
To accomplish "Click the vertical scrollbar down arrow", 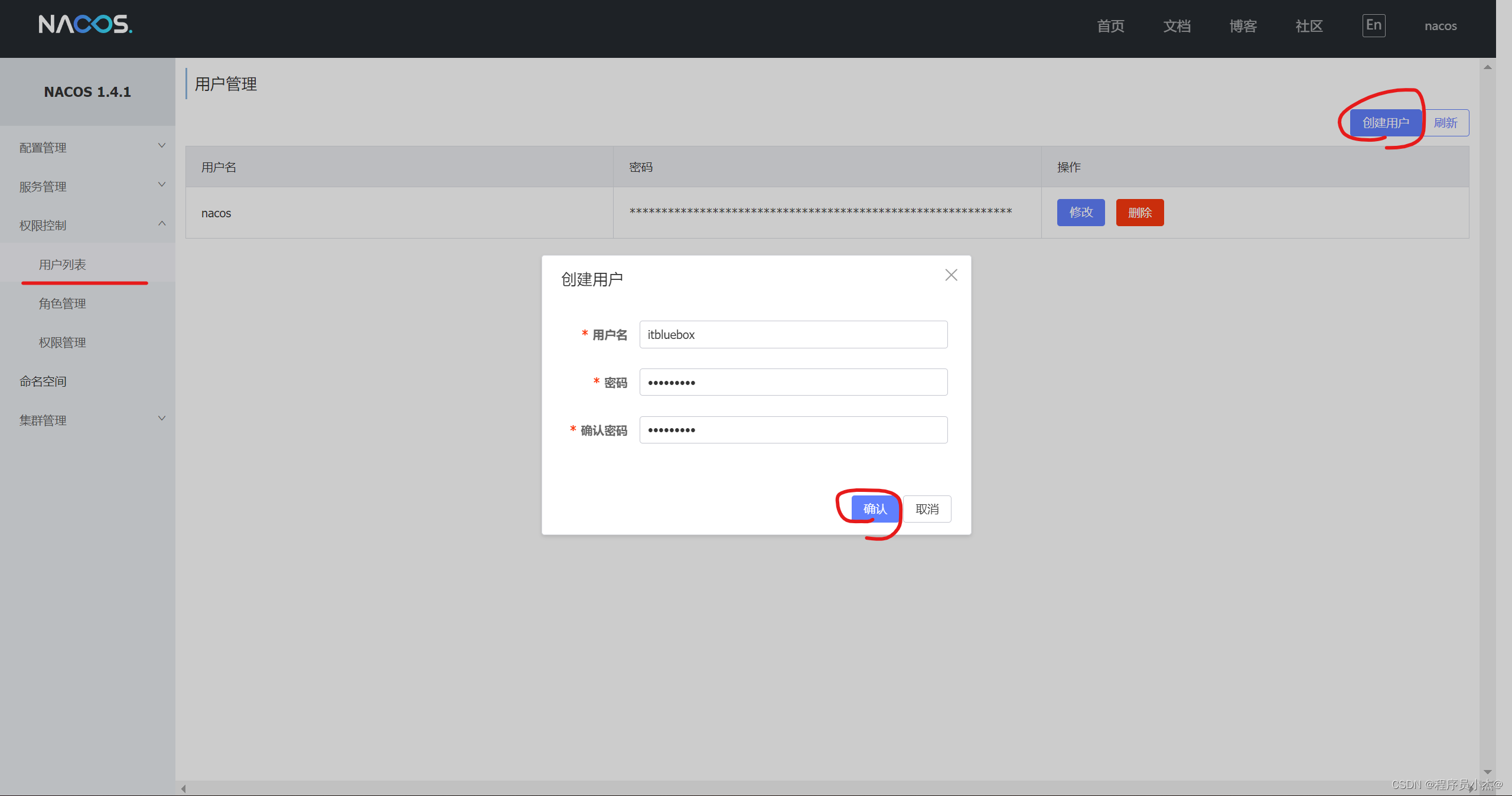I will click(1487, 772).
